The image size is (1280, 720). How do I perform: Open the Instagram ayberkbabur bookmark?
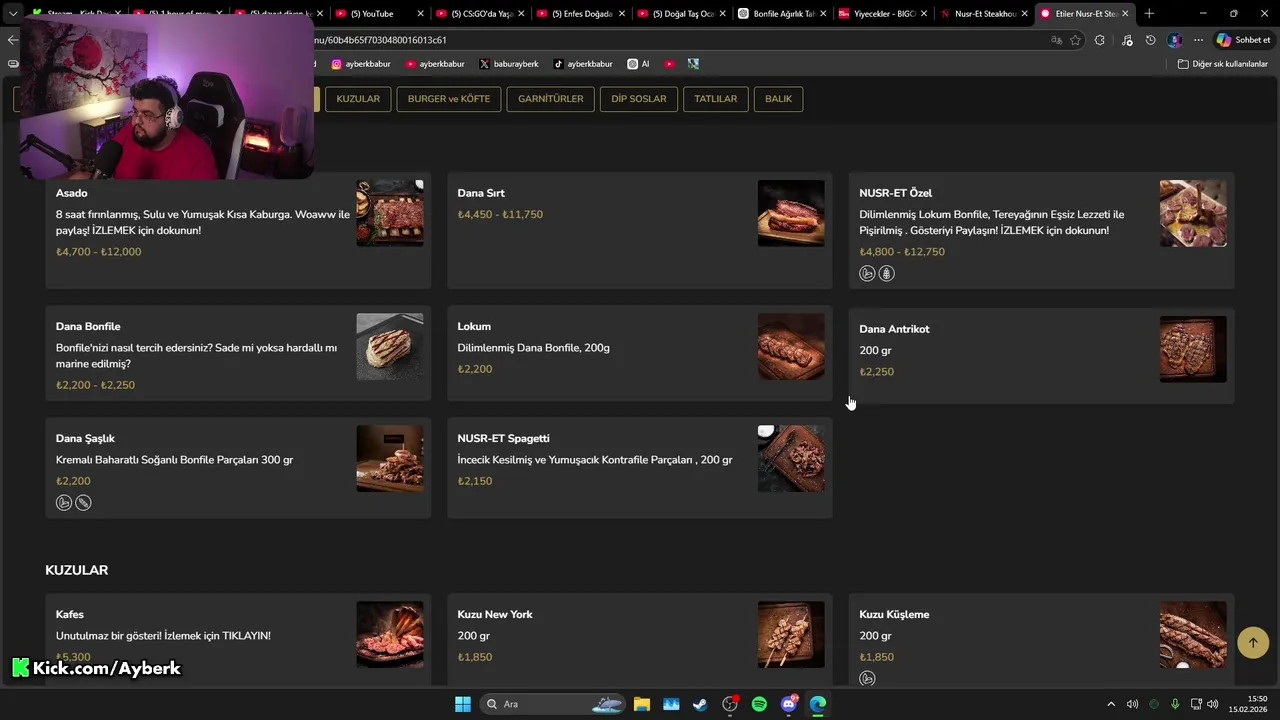(361, 64)
